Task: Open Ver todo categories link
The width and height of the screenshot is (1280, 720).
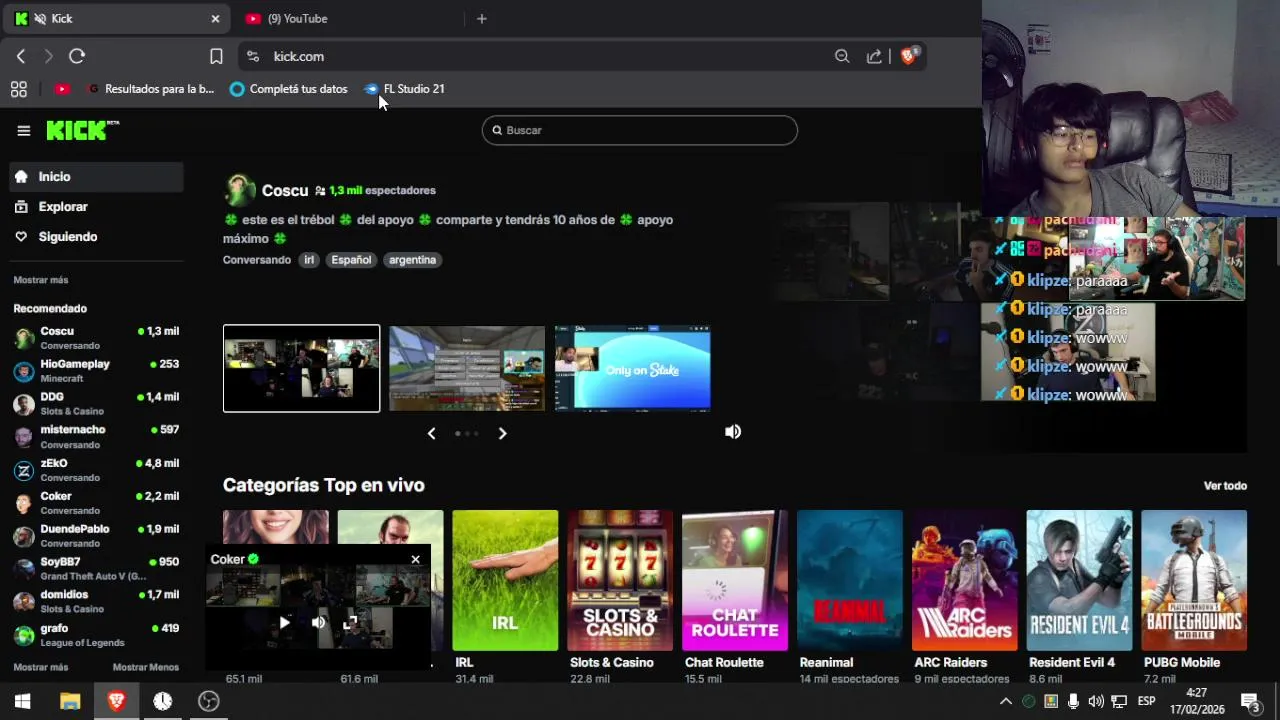Action: (x=1225, y=485)
